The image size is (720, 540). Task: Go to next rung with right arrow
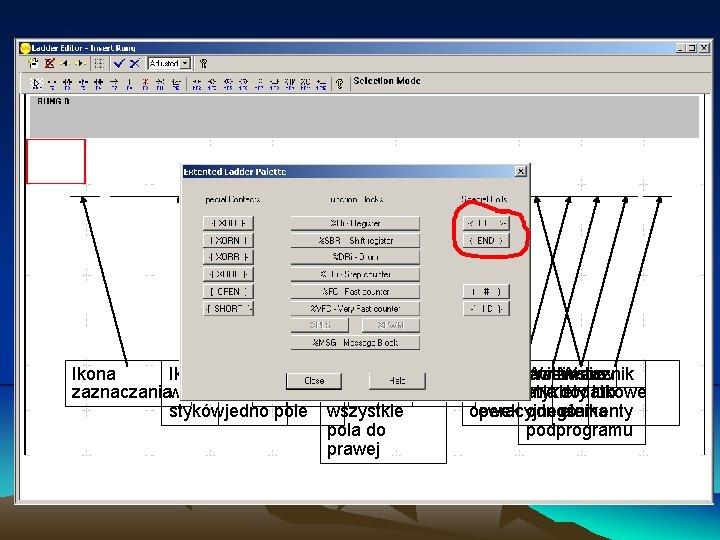click(x=80, y=63)
